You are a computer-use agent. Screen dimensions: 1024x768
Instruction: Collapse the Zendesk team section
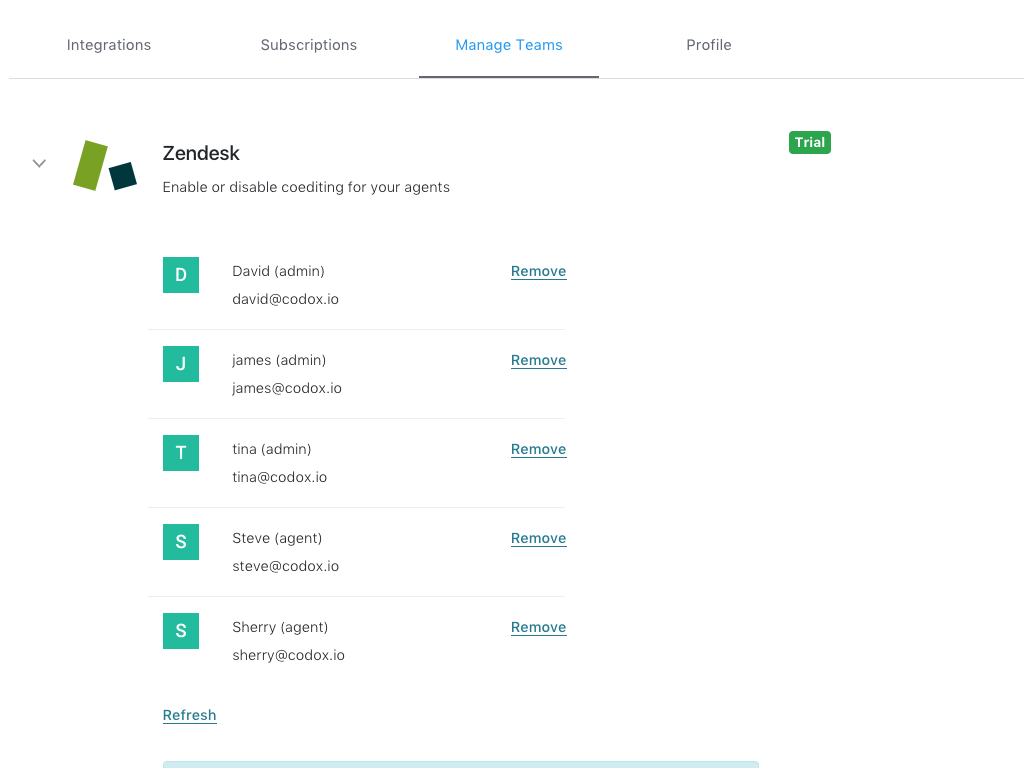point(39,163)
